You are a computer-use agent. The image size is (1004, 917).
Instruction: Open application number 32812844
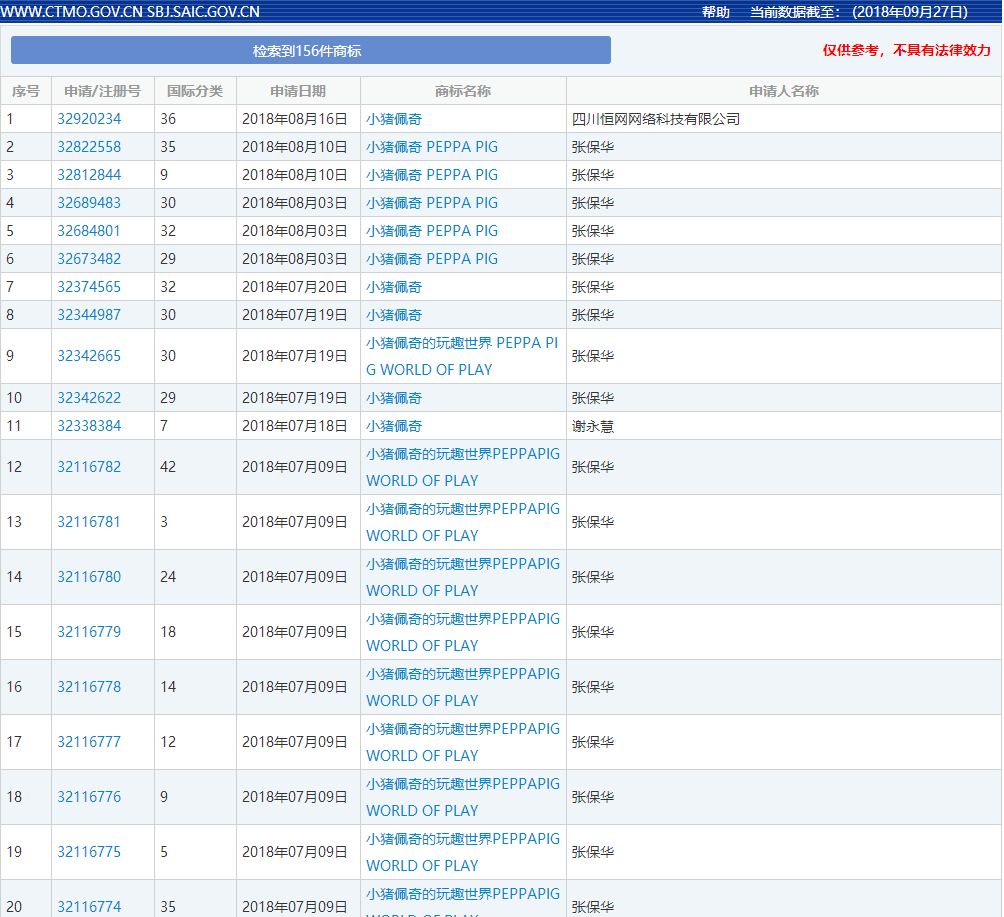coord(89,175)
